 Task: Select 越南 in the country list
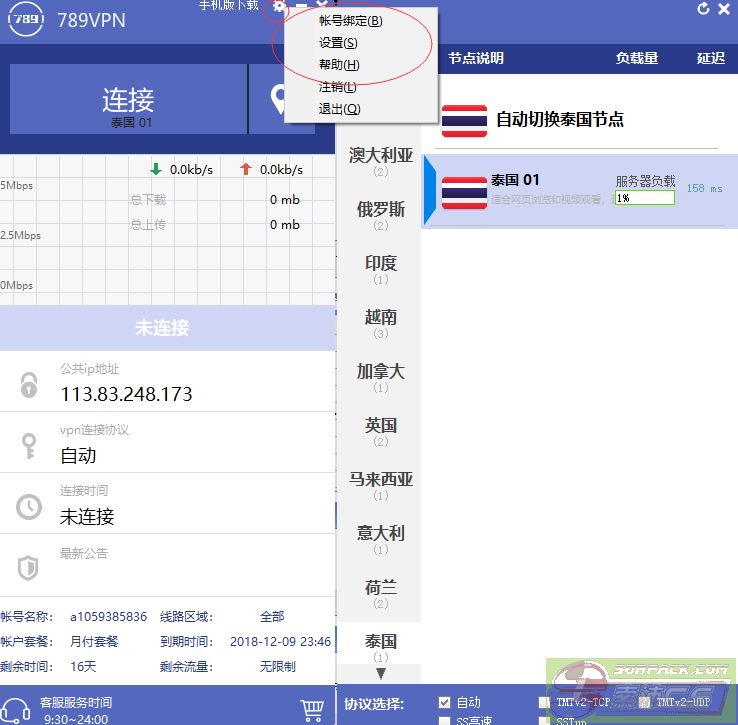tap(380, 318)
